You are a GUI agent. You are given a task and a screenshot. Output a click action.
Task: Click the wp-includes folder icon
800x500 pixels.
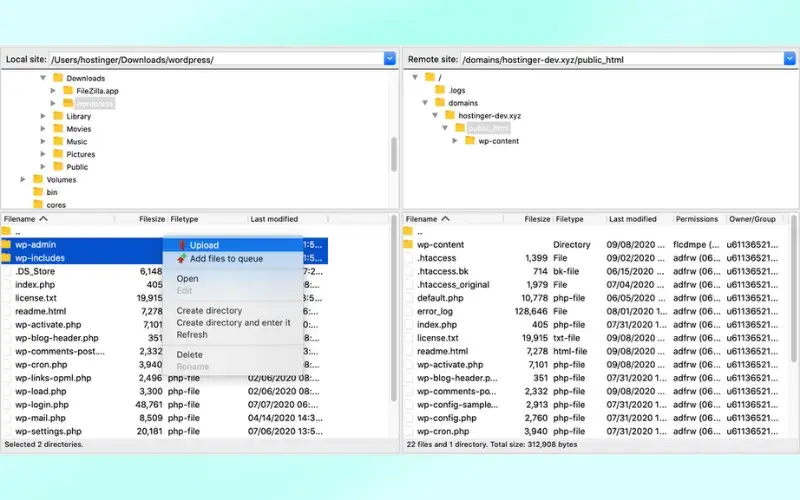pyautogui.click(x=7, y=258)
